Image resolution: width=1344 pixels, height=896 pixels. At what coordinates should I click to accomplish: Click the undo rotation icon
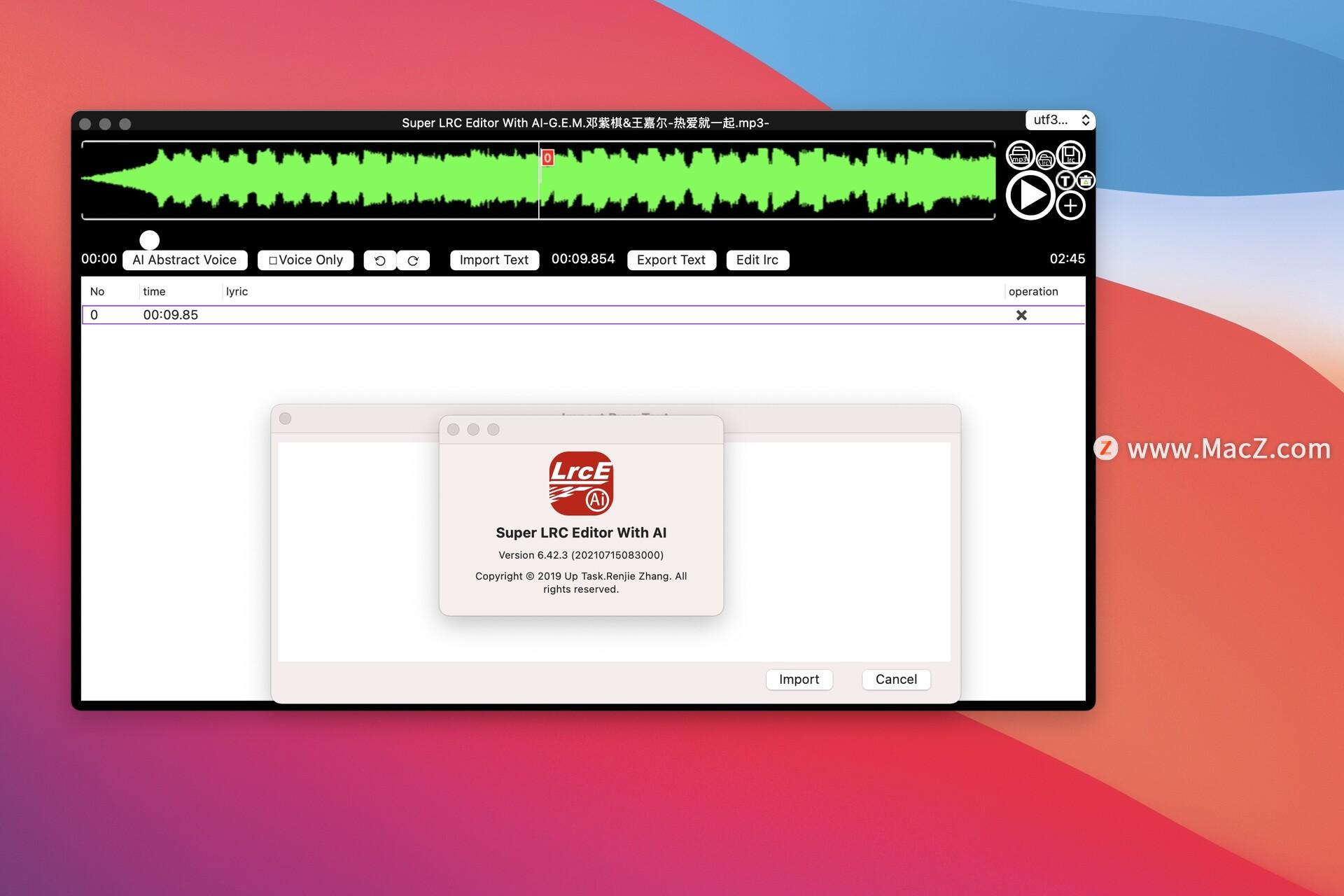click(380, 260)
